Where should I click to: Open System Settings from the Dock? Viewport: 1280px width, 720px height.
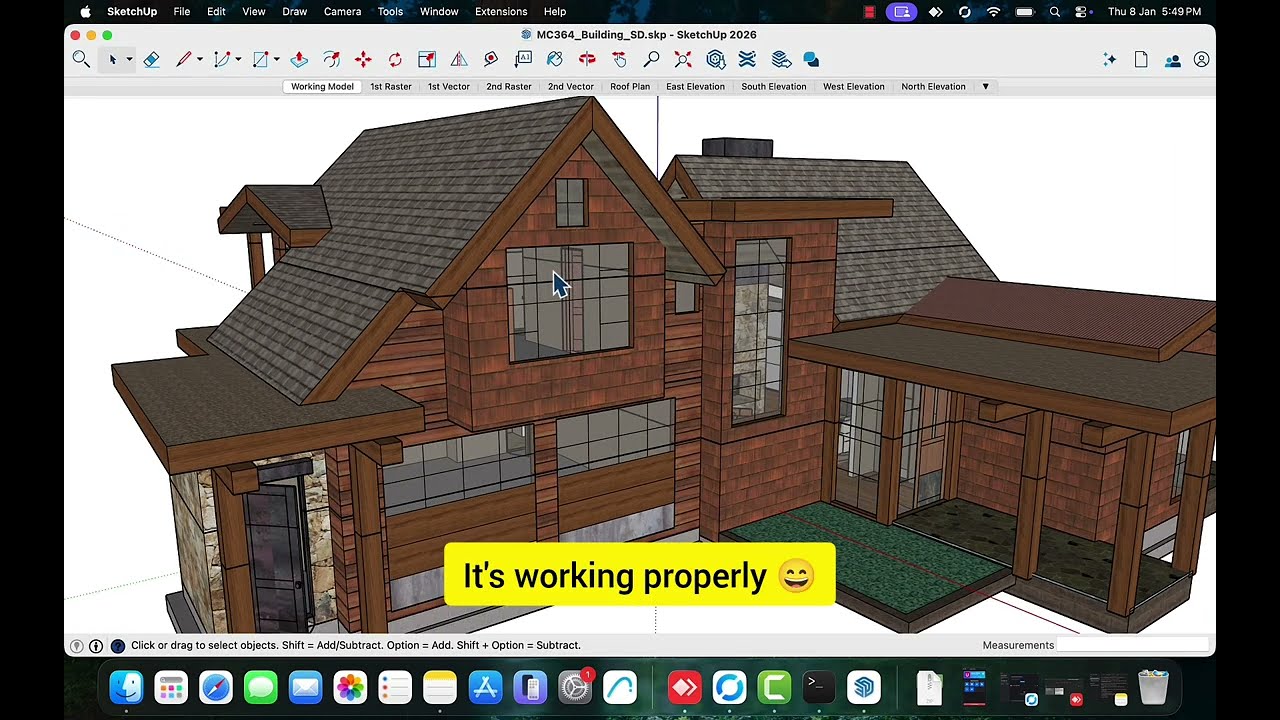[575, 687]
